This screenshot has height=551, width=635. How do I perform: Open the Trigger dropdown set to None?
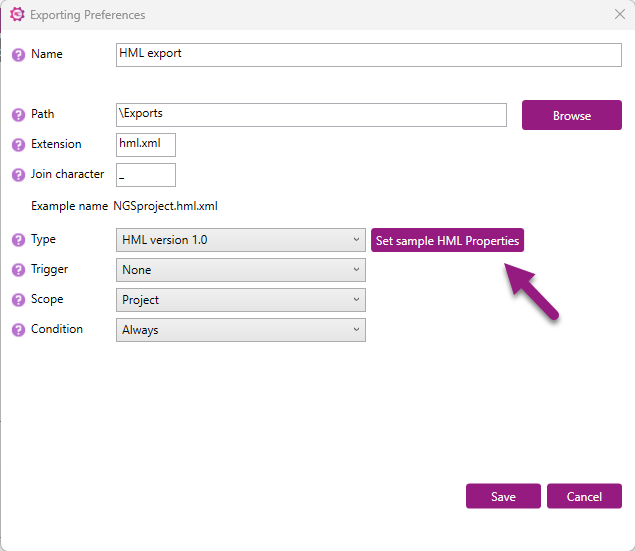pyautogui.click(x=241, y=270)
